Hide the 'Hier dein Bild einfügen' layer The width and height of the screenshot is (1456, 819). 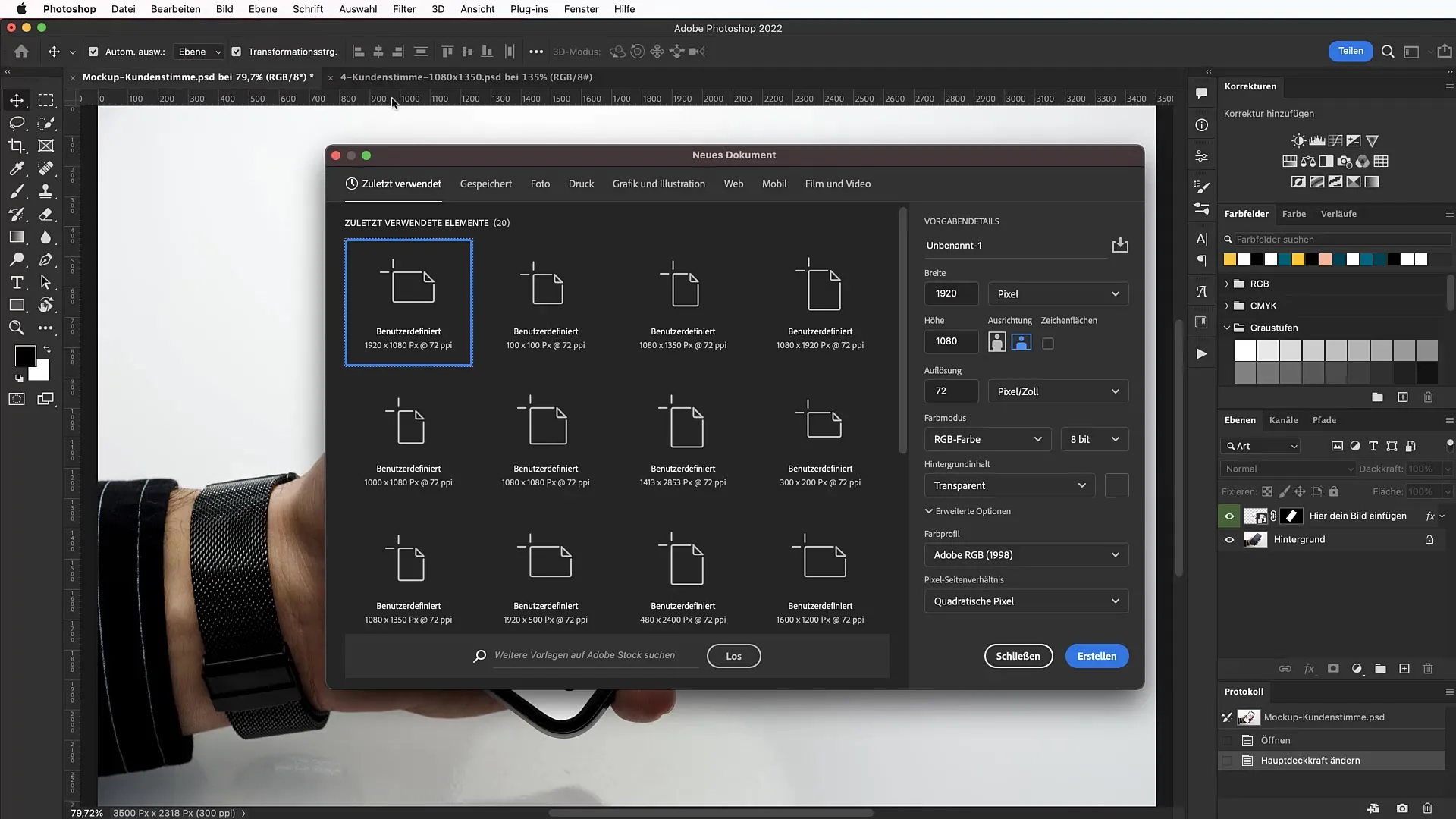pyautogui.click(x=1229, y=516)
